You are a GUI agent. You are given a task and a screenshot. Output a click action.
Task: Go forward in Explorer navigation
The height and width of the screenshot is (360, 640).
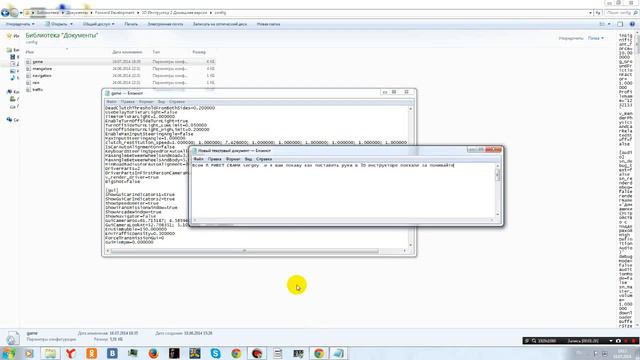tap(14, 13)
